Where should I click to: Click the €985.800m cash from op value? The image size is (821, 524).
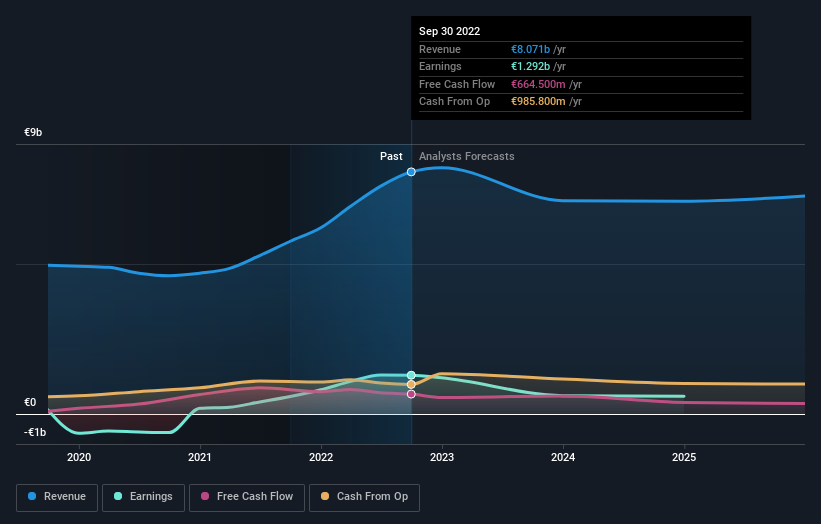(538, 102)
